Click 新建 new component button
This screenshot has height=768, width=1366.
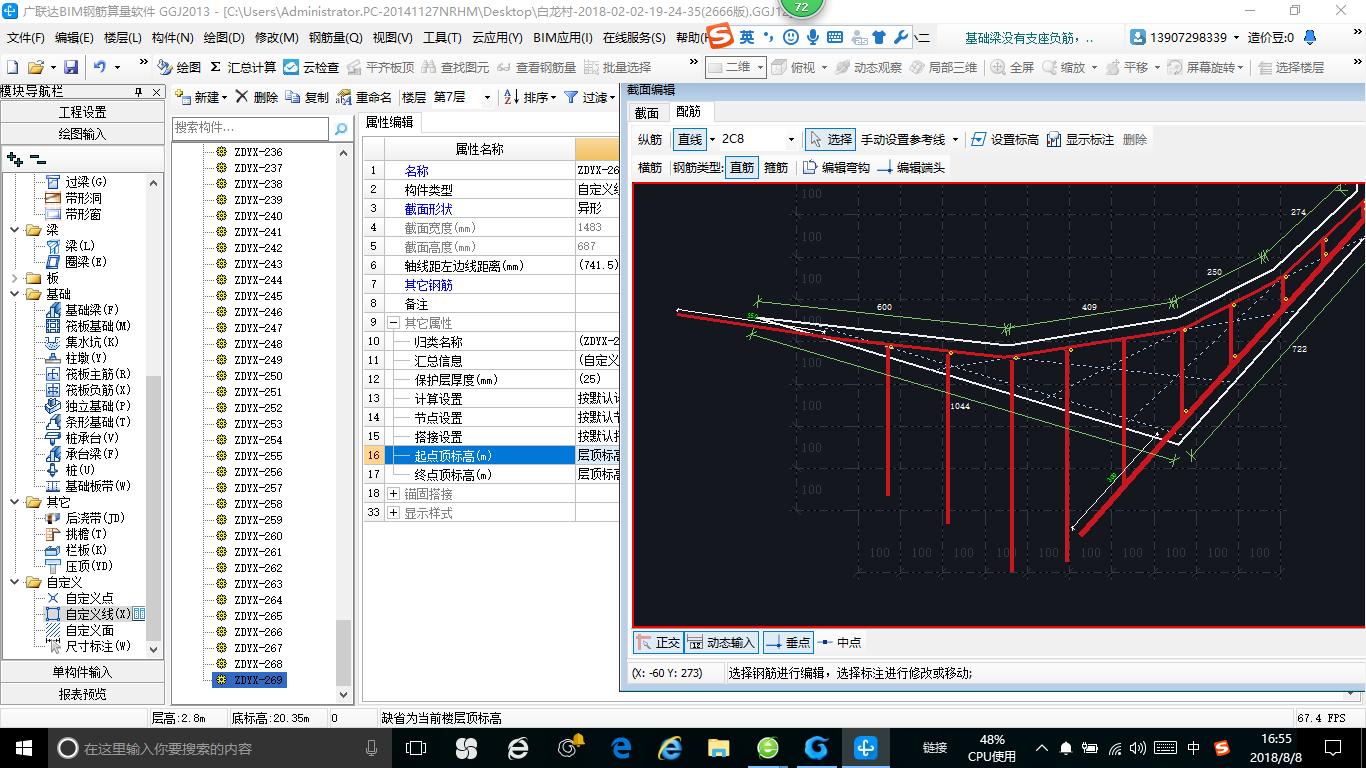(201, 97)
